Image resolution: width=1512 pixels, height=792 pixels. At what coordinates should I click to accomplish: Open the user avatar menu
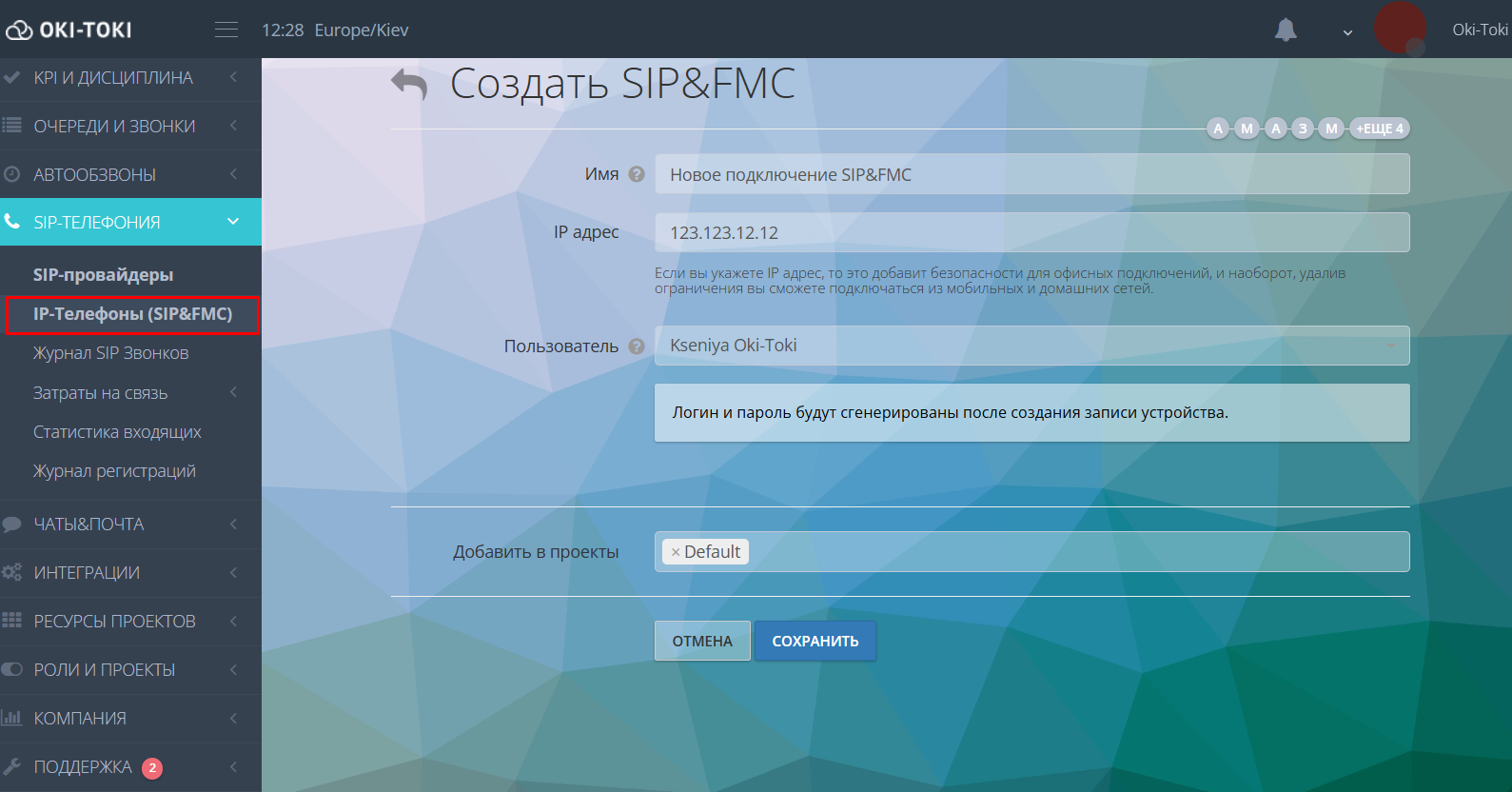[x=1400, y=28]
